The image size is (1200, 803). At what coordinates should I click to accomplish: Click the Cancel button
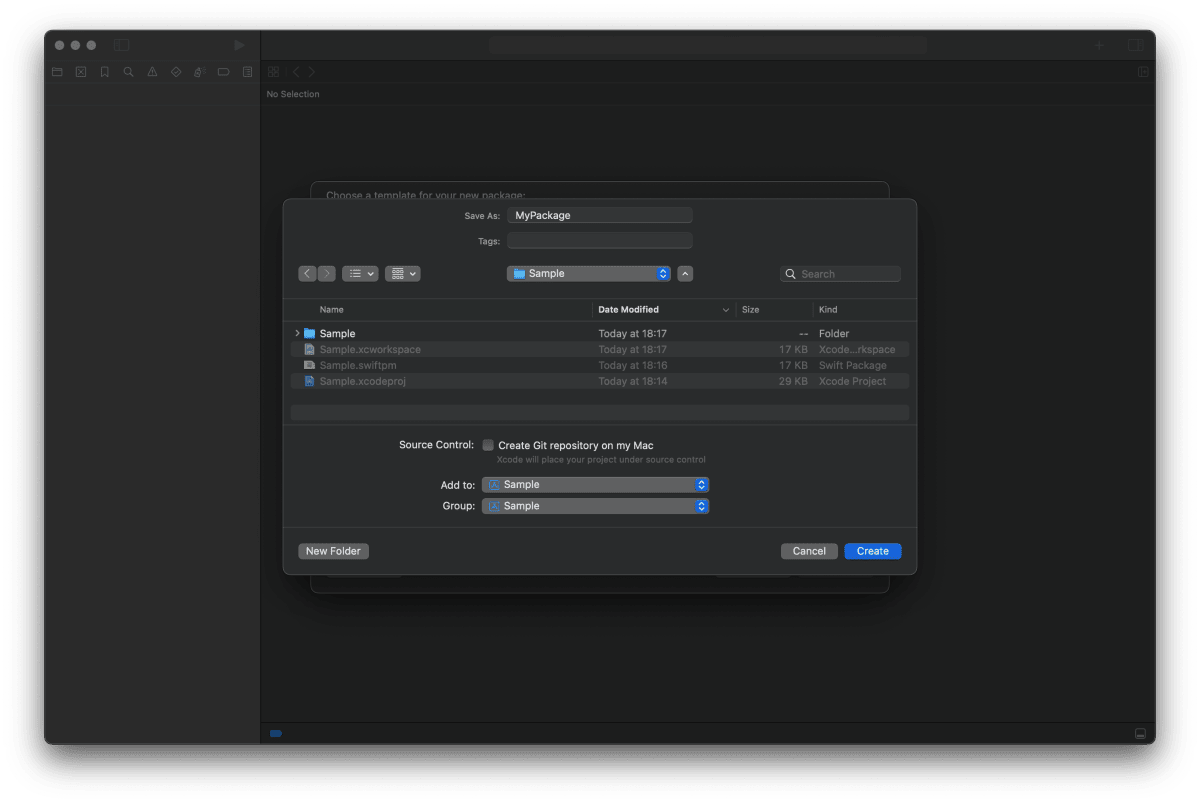click(809, 551)
